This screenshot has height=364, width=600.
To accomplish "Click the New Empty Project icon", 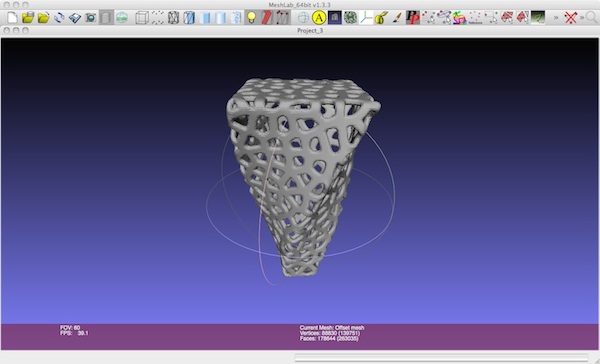I will click(x=12, y=17).
